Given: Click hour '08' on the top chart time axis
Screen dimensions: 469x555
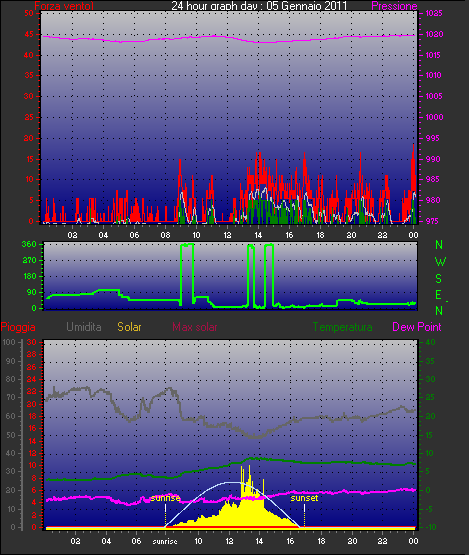Looking at the screenshot, I should [165, 235].
